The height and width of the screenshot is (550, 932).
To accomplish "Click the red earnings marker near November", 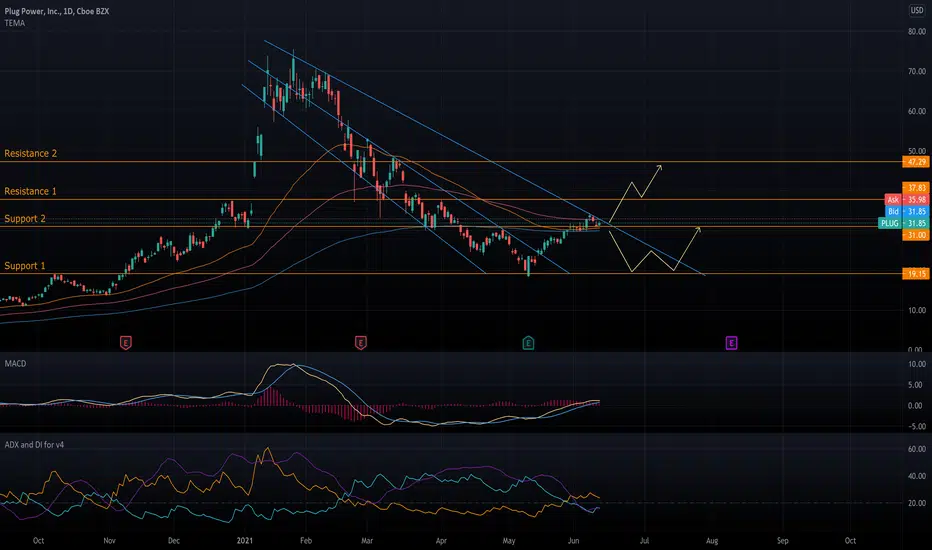I will tap(125, 342).
